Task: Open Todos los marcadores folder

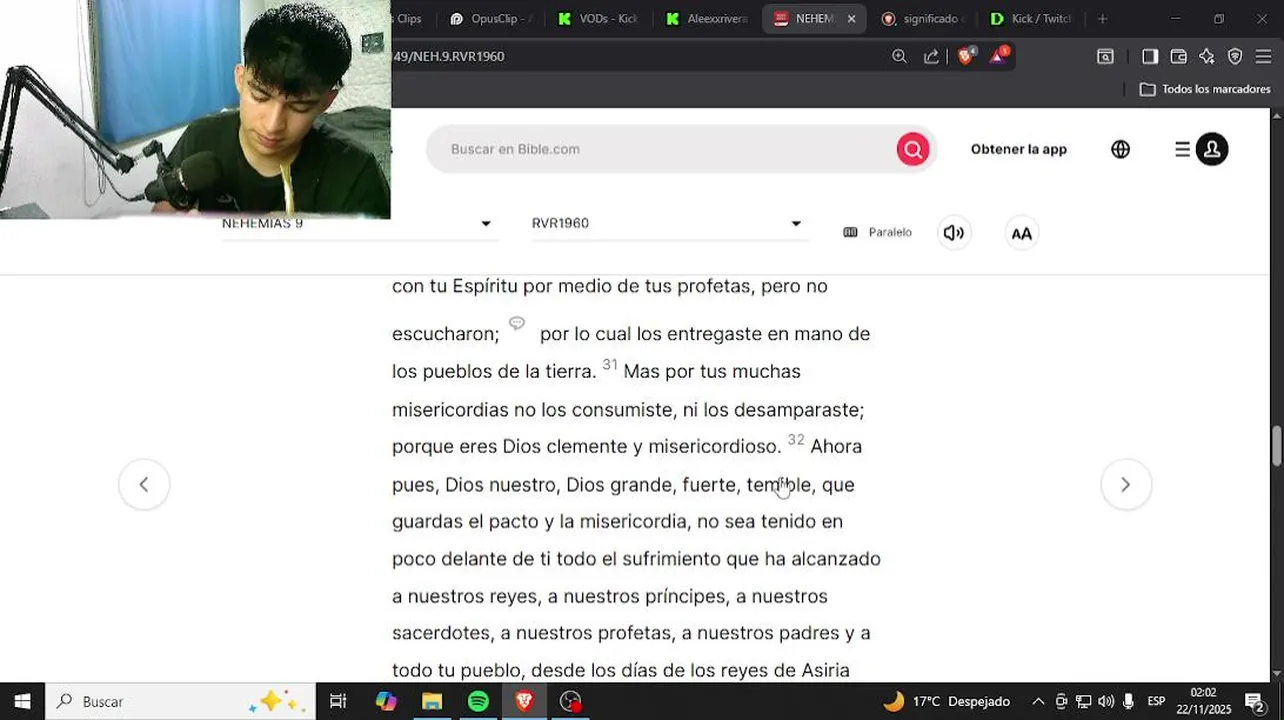Action: (1205, 89)
